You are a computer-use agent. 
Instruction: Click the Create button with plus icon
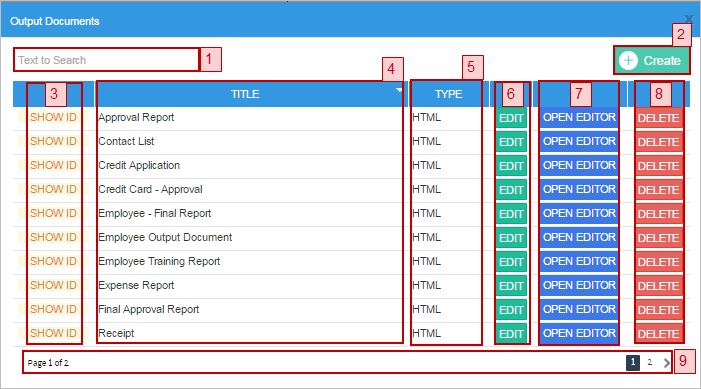(652, 60)
